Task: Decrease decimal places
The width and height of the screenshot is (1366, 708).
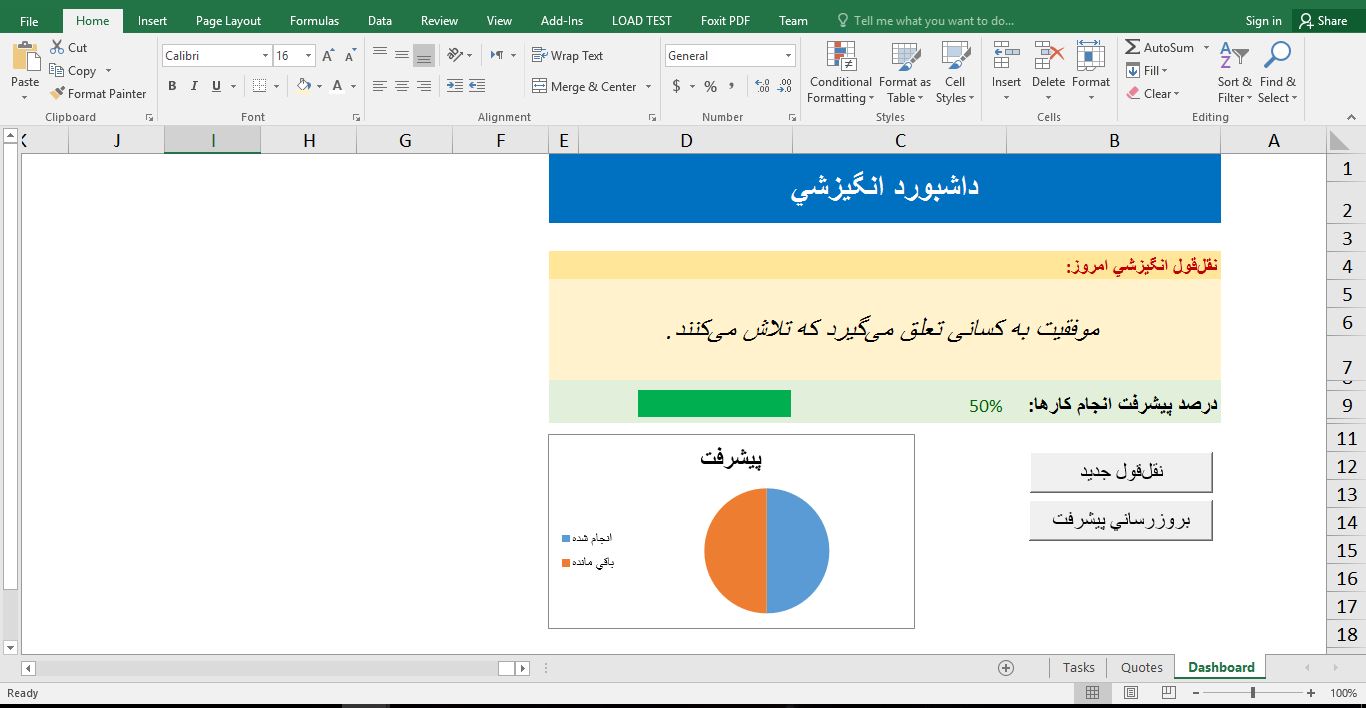Action: (x=785, y=86)
